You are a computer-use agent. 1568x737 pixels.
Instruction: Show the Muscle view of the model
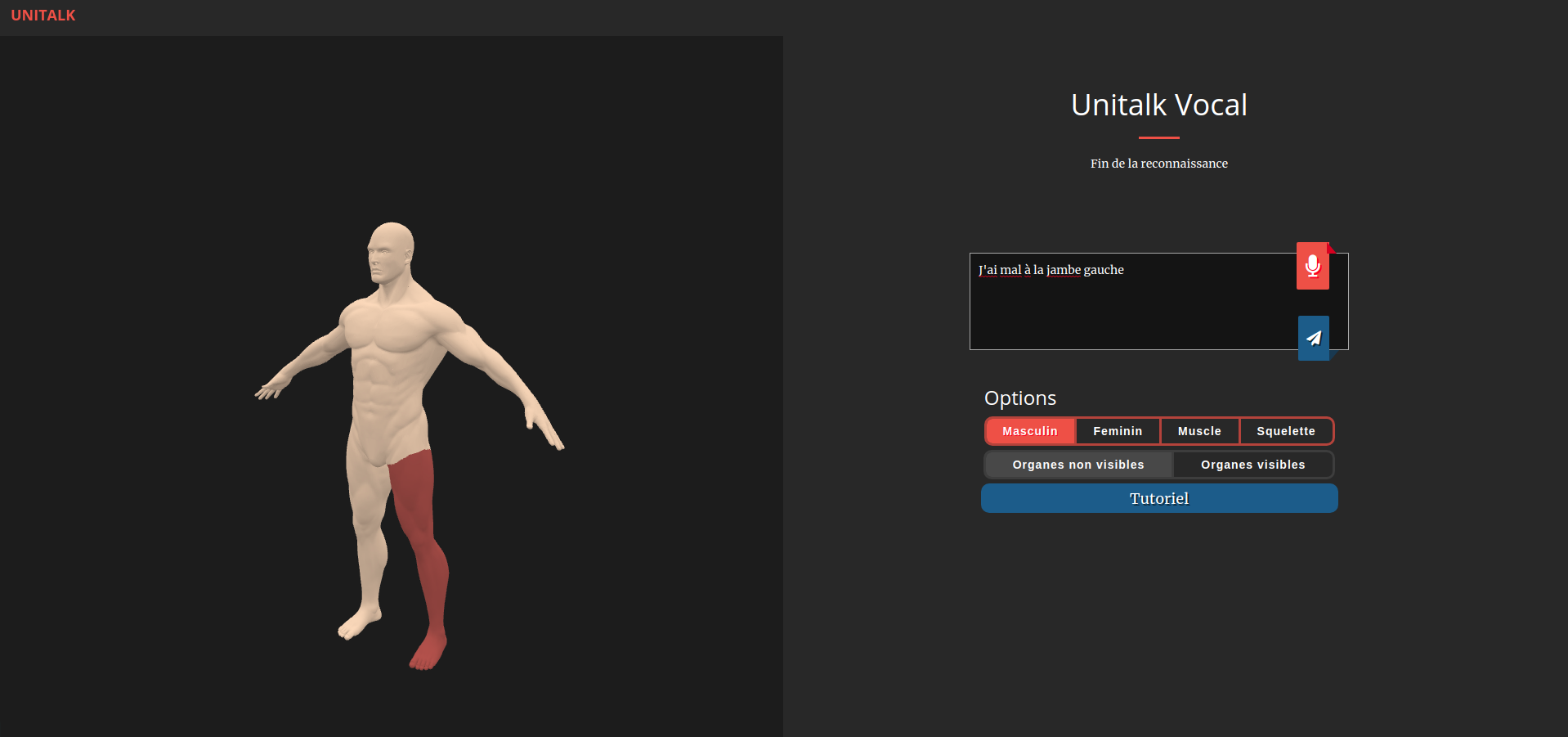(1198, 431)
